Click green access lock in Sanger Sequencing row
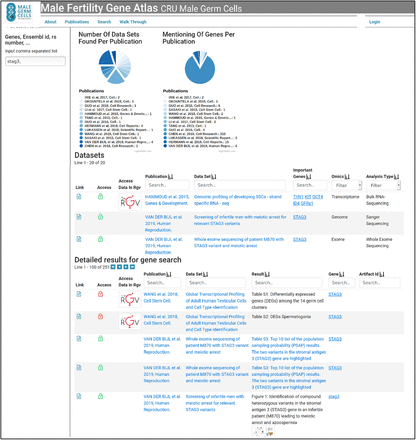The height and width of the screenshot is (440, 416). 100,217
